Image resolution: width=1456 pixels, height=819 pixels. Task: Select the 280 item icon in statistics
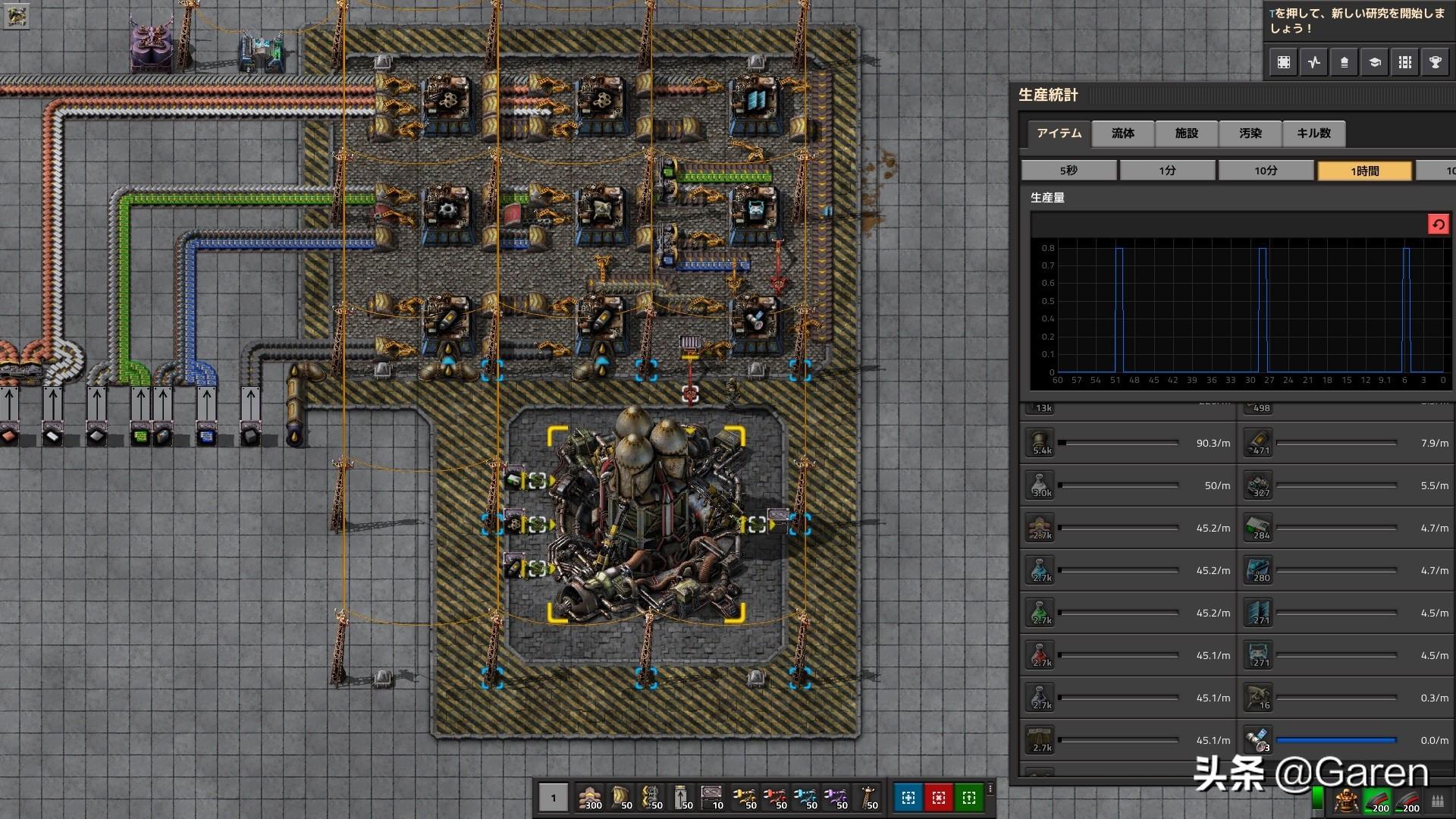[1259, 570]
